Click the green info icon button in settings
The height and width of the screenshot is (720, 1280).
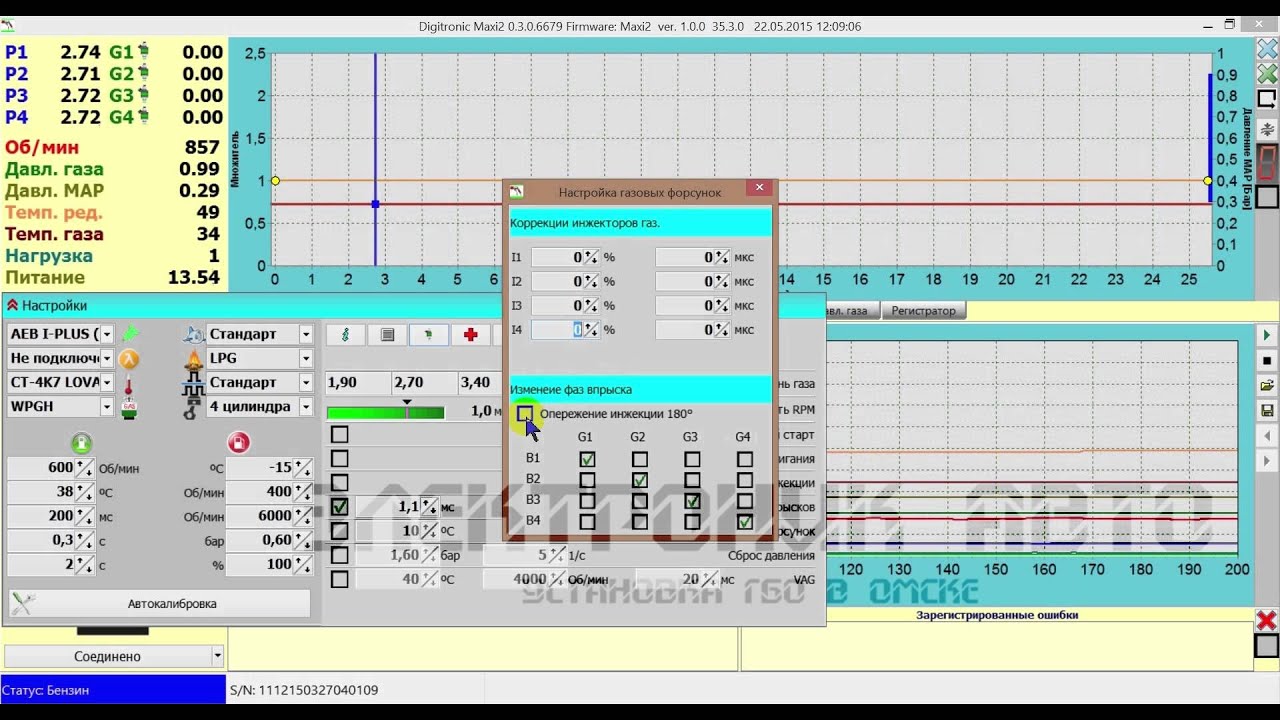pyautogui.click(x=346, y=335)
